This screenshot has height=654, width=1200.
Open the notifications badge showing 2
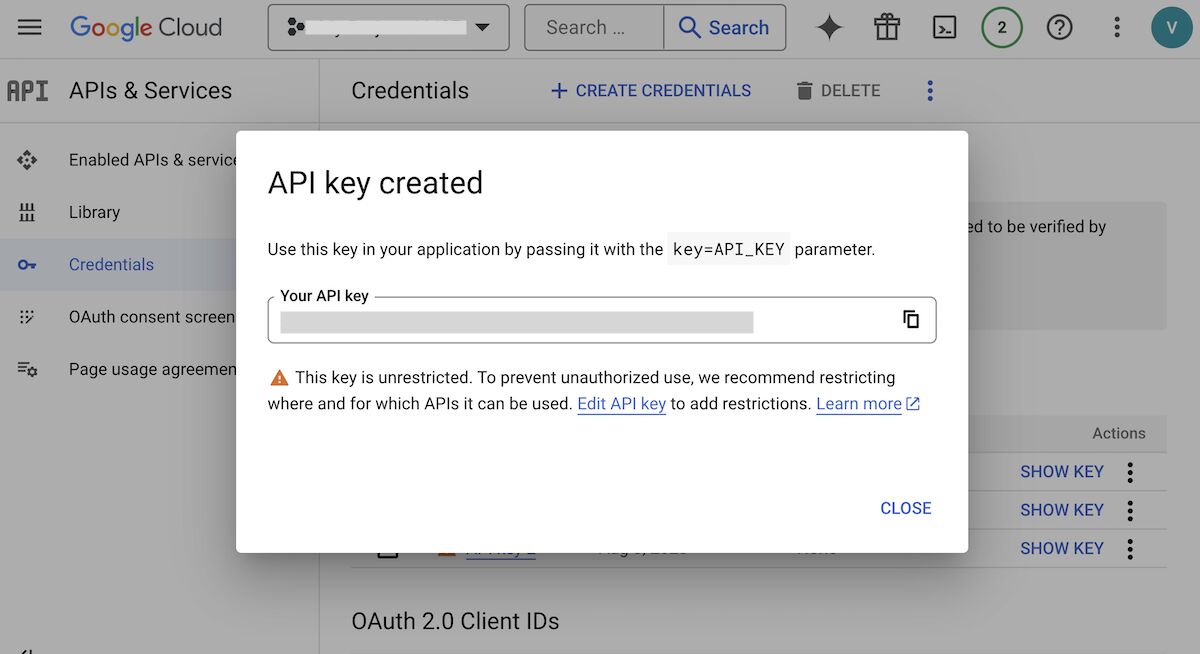pos(1001,27)
